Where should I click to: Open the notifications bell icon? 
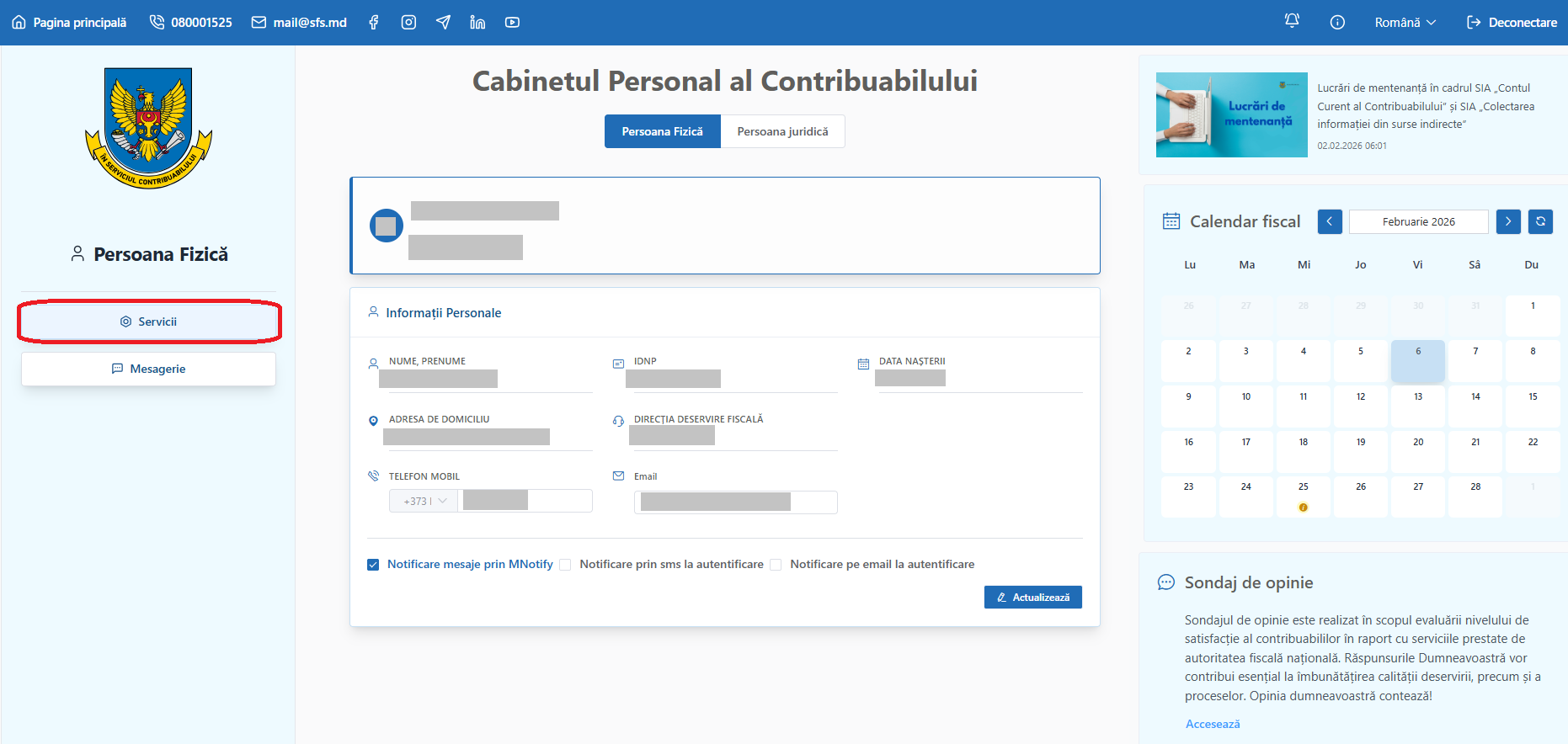coord(1292,21)
